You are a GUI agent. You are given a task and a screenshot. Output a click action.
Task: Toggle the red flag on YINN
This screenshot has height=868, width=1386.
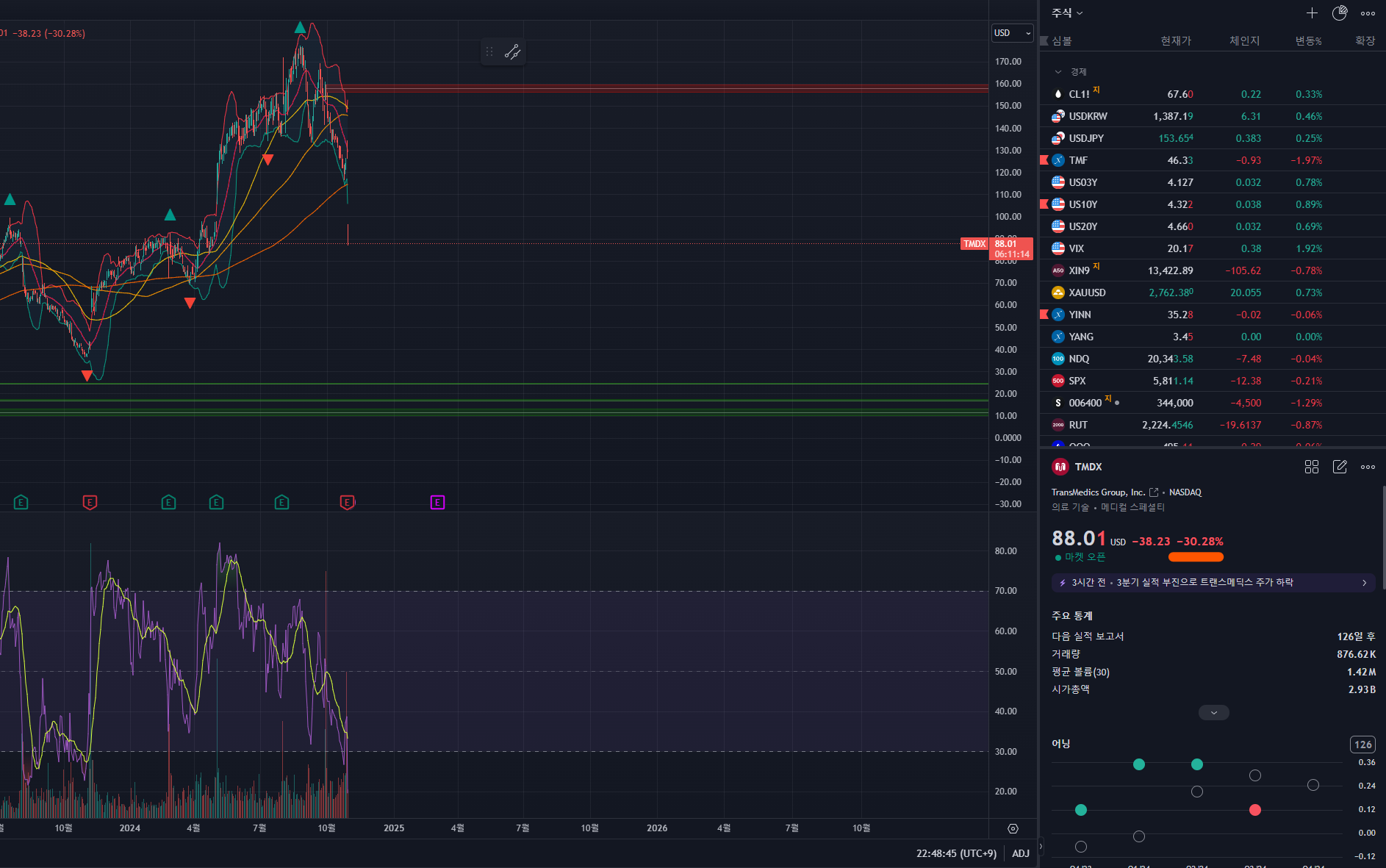1044,315
